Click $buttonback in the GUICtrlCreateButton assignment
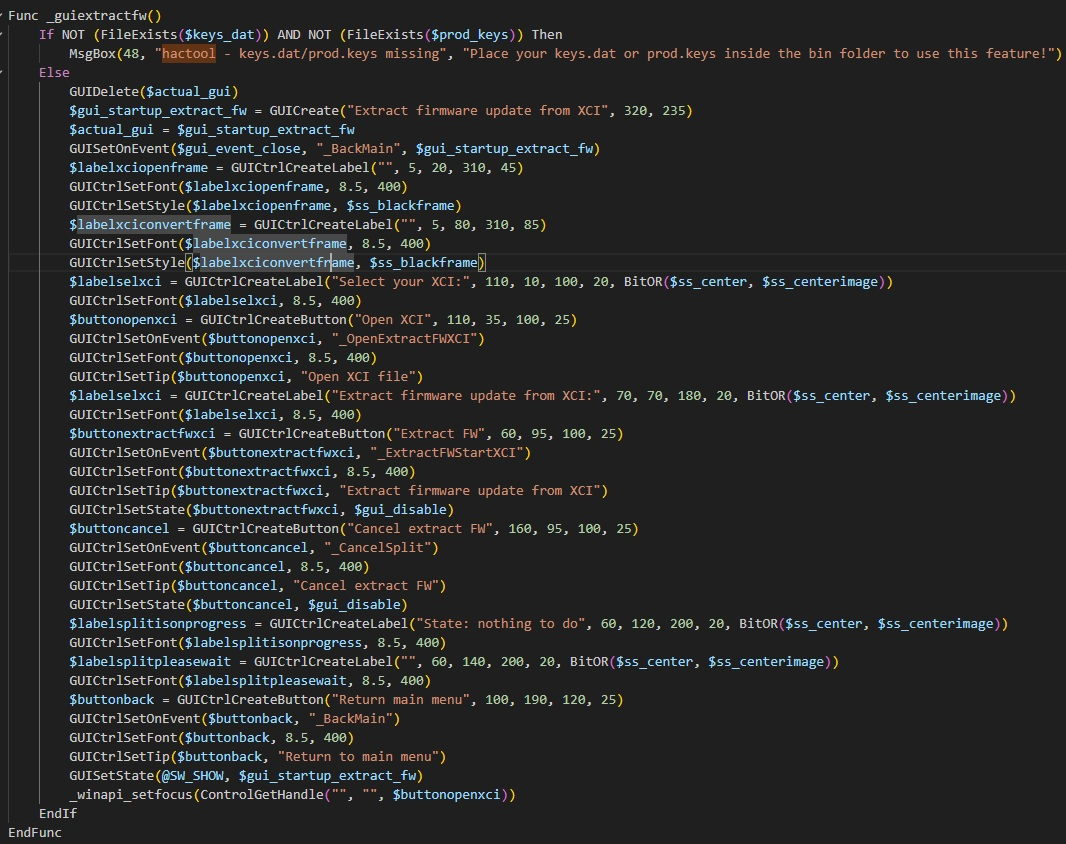The width and height of the screenshot is (1066, 844). click(111, 700)
